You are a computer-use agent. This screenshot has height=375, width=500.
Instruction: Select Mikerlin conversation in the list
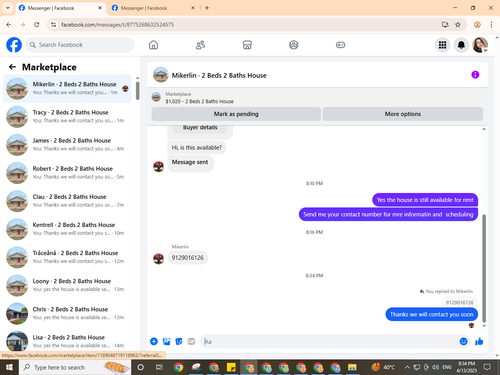[68, 89]
